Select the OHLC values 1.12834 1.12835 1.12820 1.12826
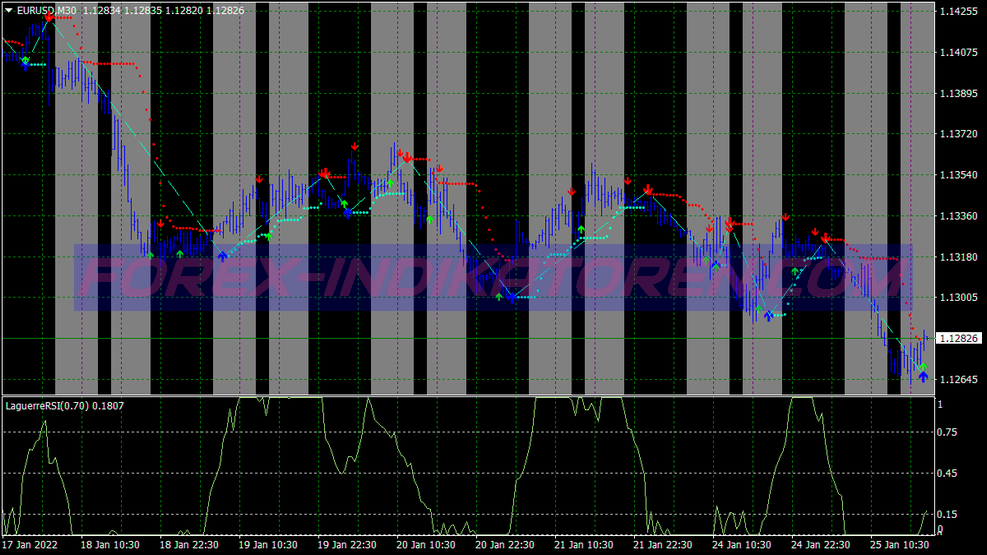This screenshot has width=987, height=555. [164, 10]
